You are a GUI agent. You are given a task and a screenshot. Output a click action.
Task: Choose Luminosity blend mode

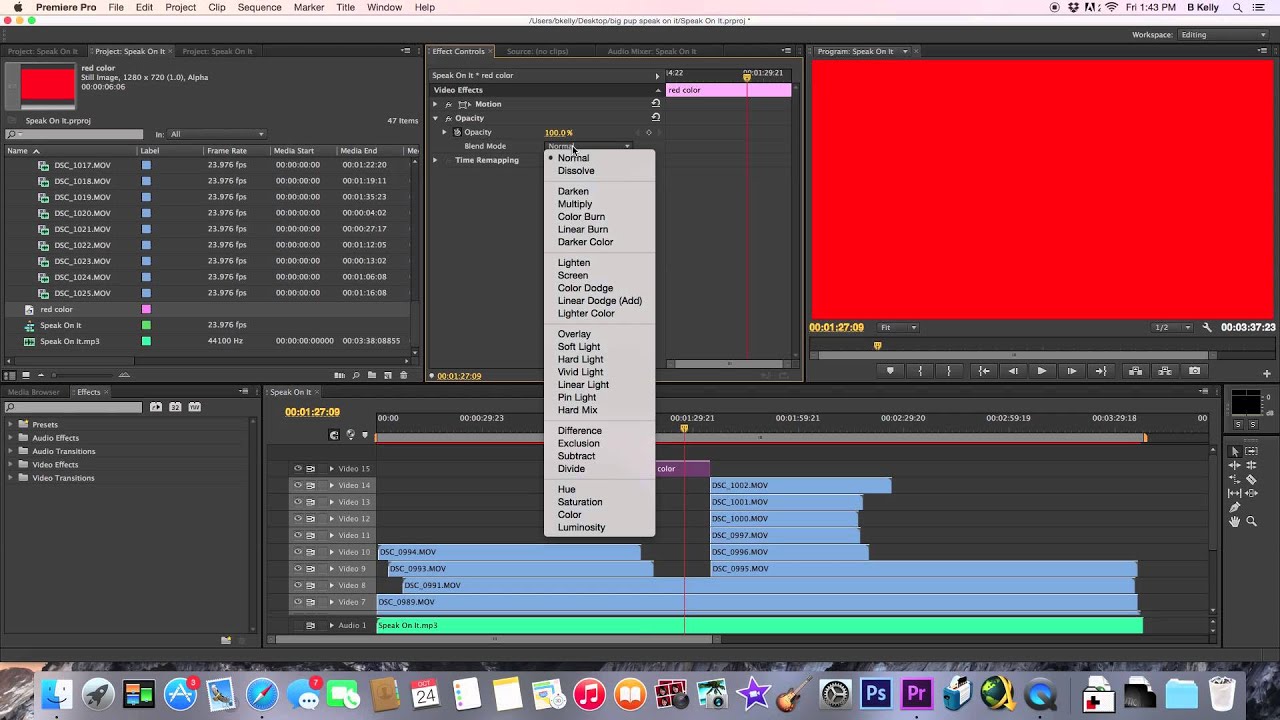tap(581, 528)
